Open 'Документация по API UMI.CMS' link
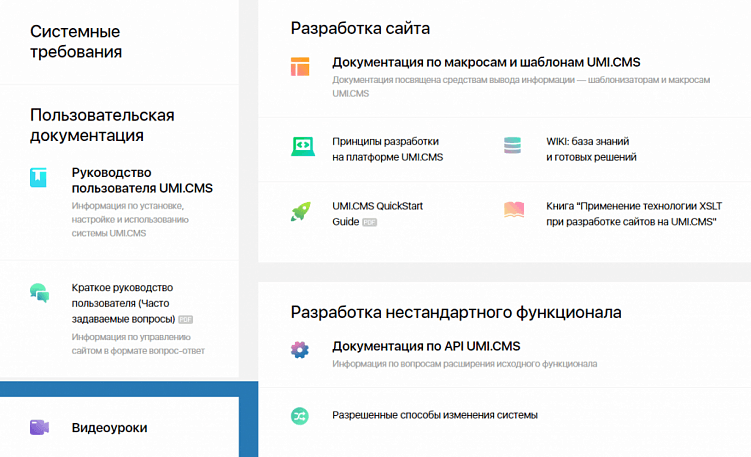 [x=426, y=346]
